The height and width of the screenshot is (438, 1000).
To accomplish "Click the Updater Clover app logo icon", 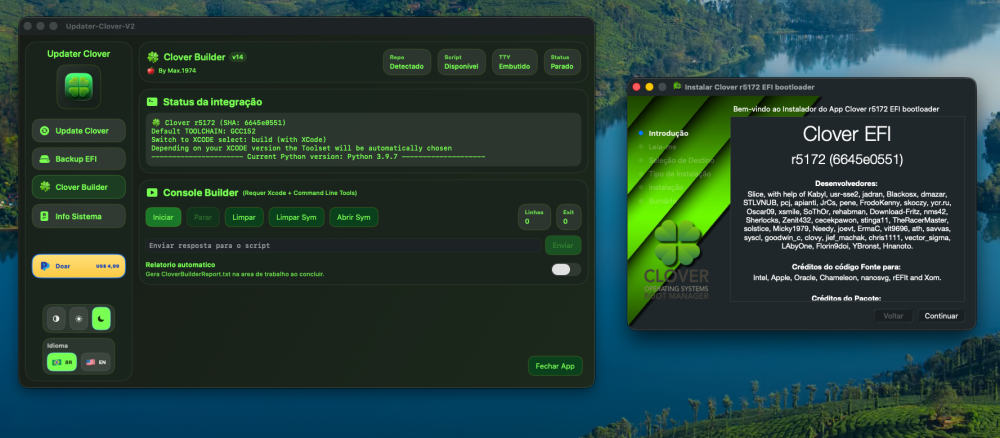I will click(78, 86).
